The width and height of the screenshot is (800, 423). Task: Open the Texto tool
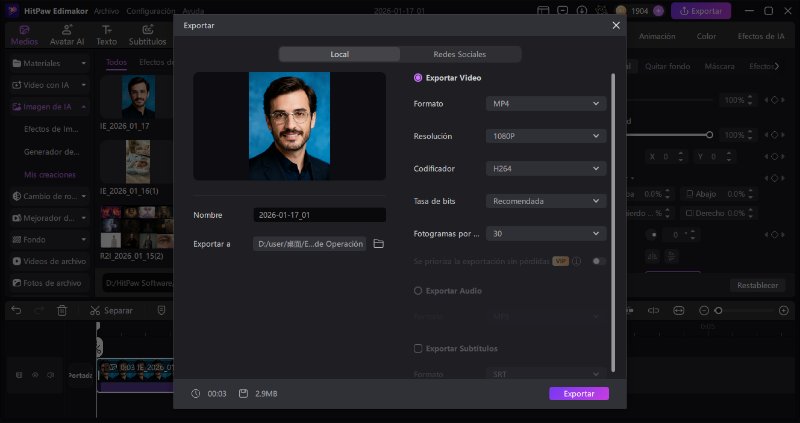click(106, 35)
